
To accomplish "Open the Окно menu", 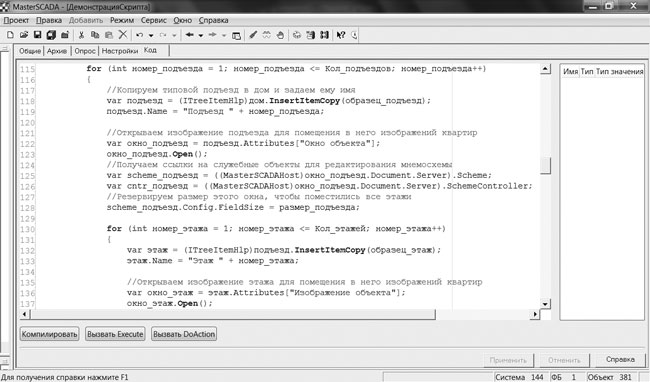I will 182,20.
